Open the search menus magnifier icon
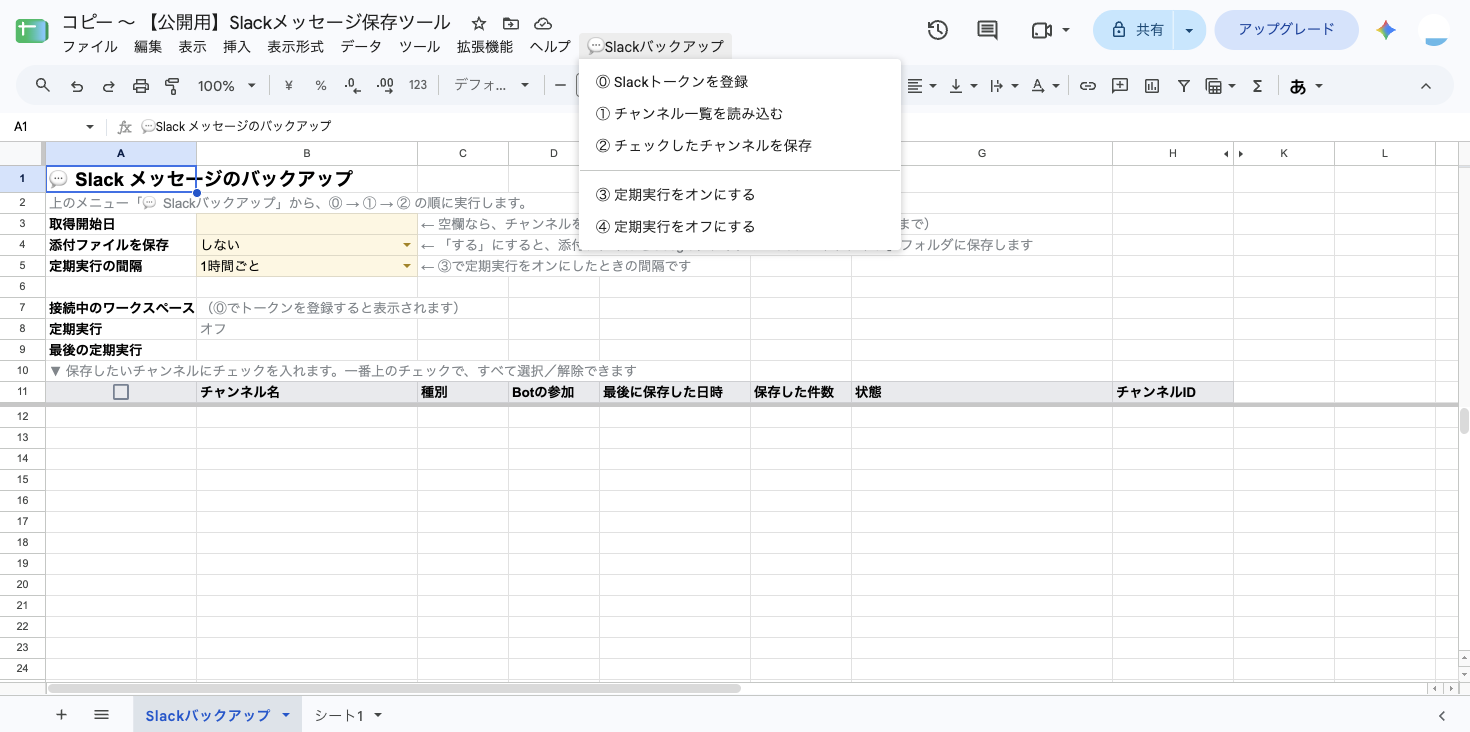 42,86
